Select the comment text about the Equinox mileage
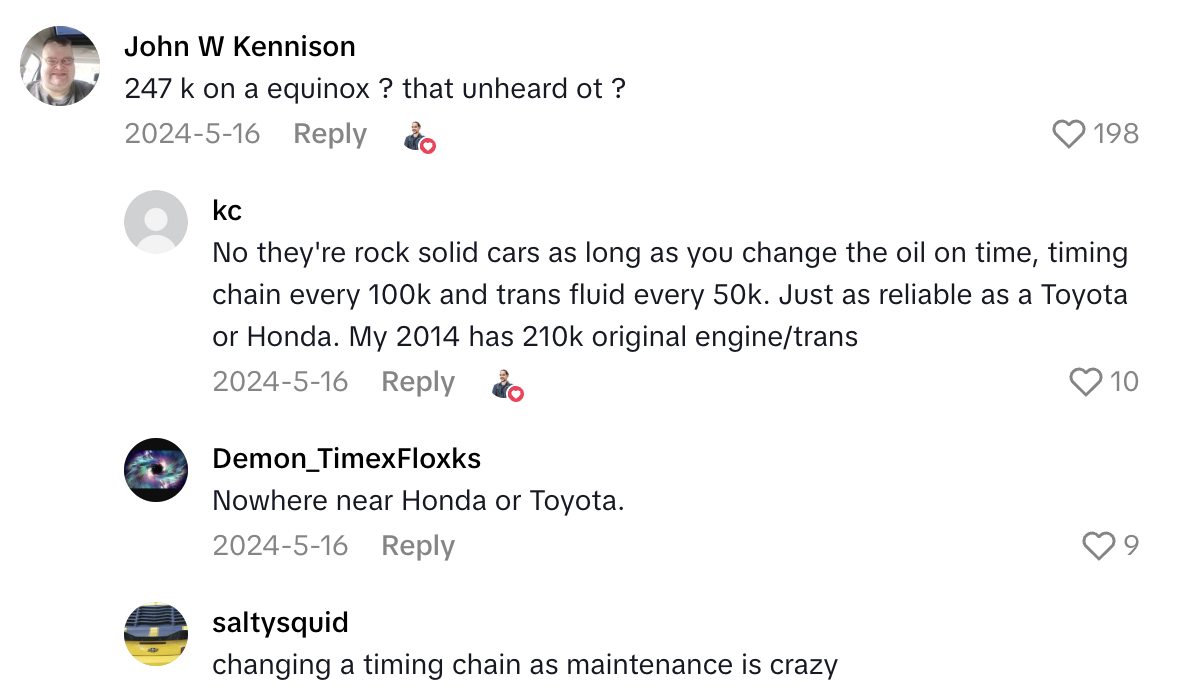The width and height of the screenshot is (1178, 690). (x=375, y=88)
